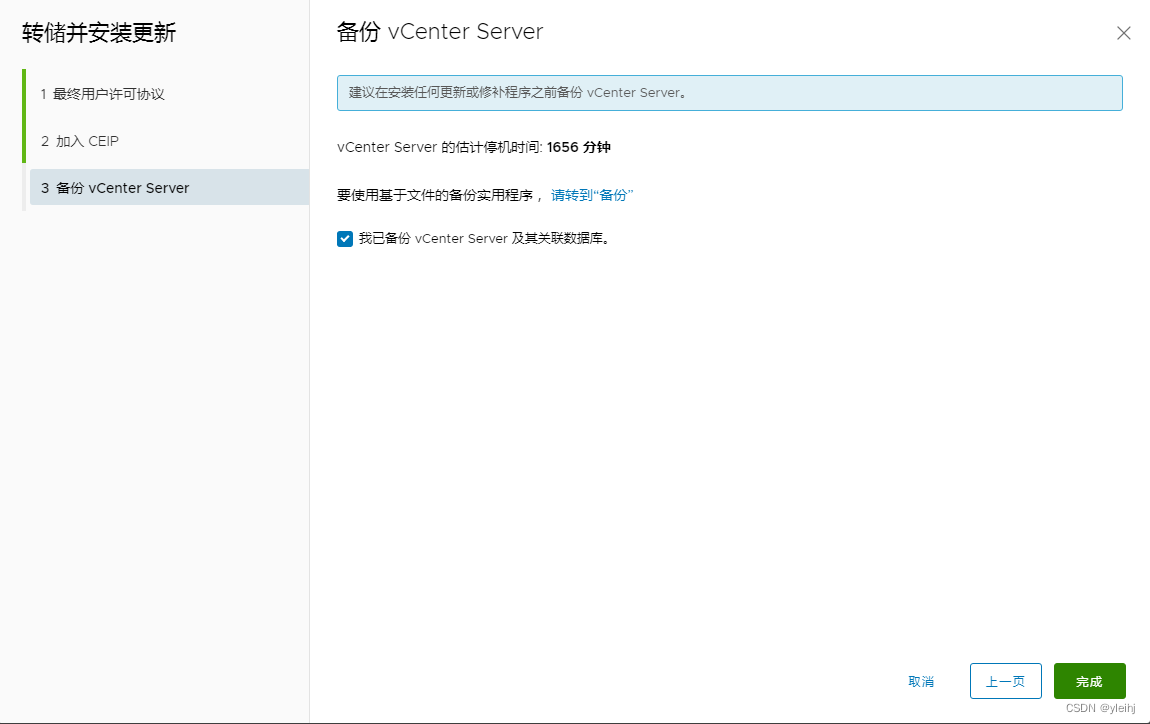Click the 完成 button
Viewport: 1150px width, 724px height.
[1089, 681]
